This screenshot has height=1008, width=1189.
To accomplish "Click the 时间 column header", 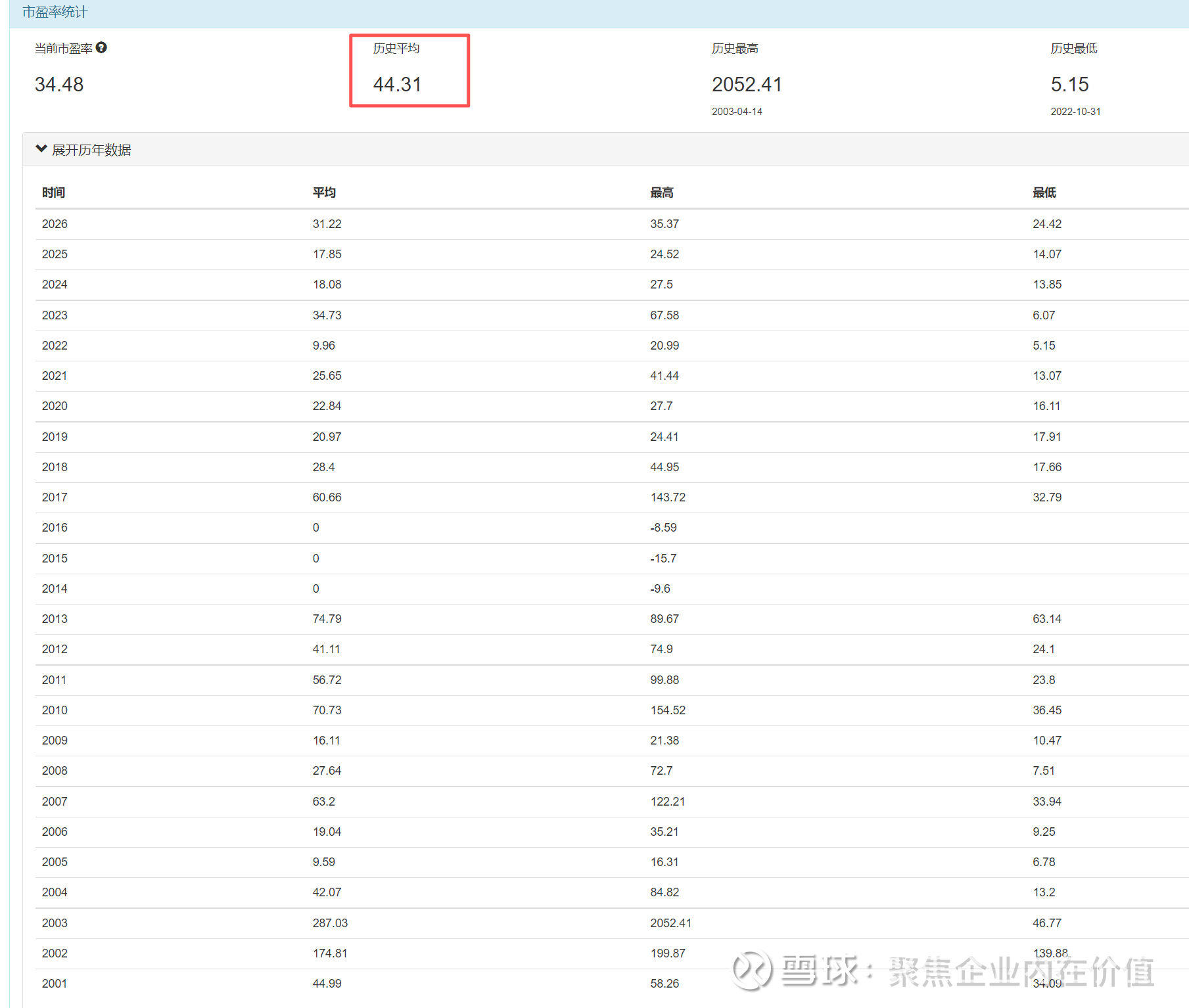I will tap(53, 193).
